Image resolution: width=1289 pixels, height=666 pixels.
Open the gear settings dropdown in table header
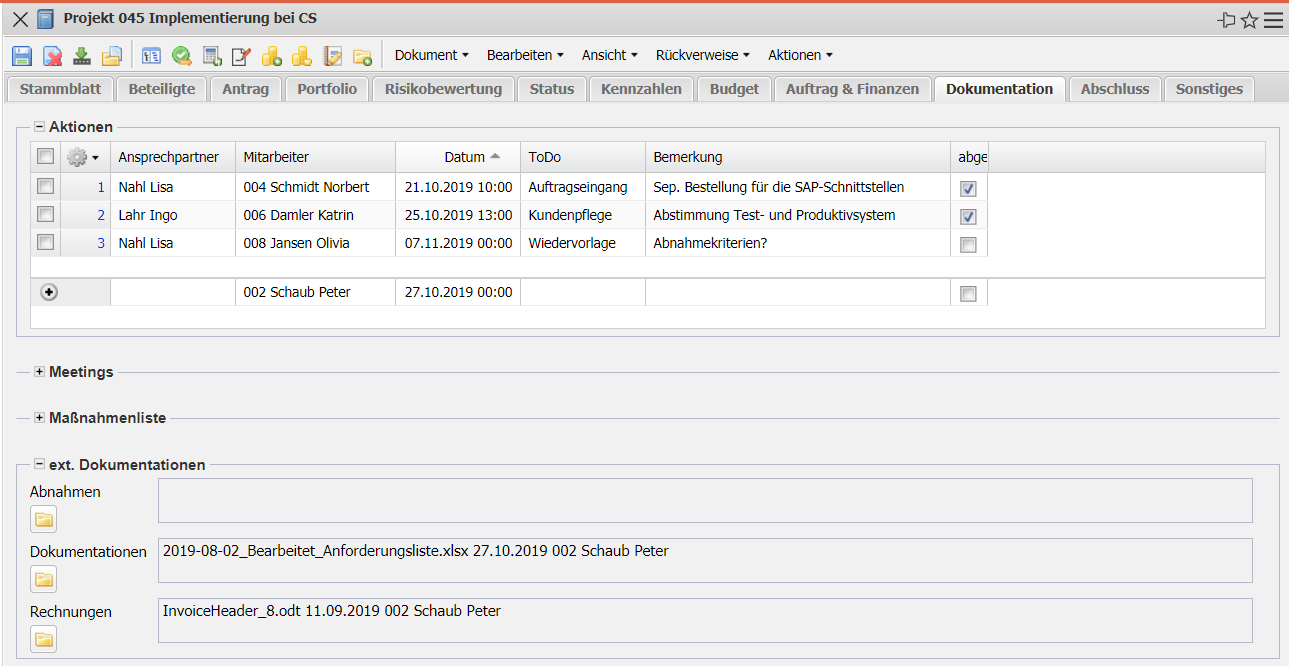[82, 157]
